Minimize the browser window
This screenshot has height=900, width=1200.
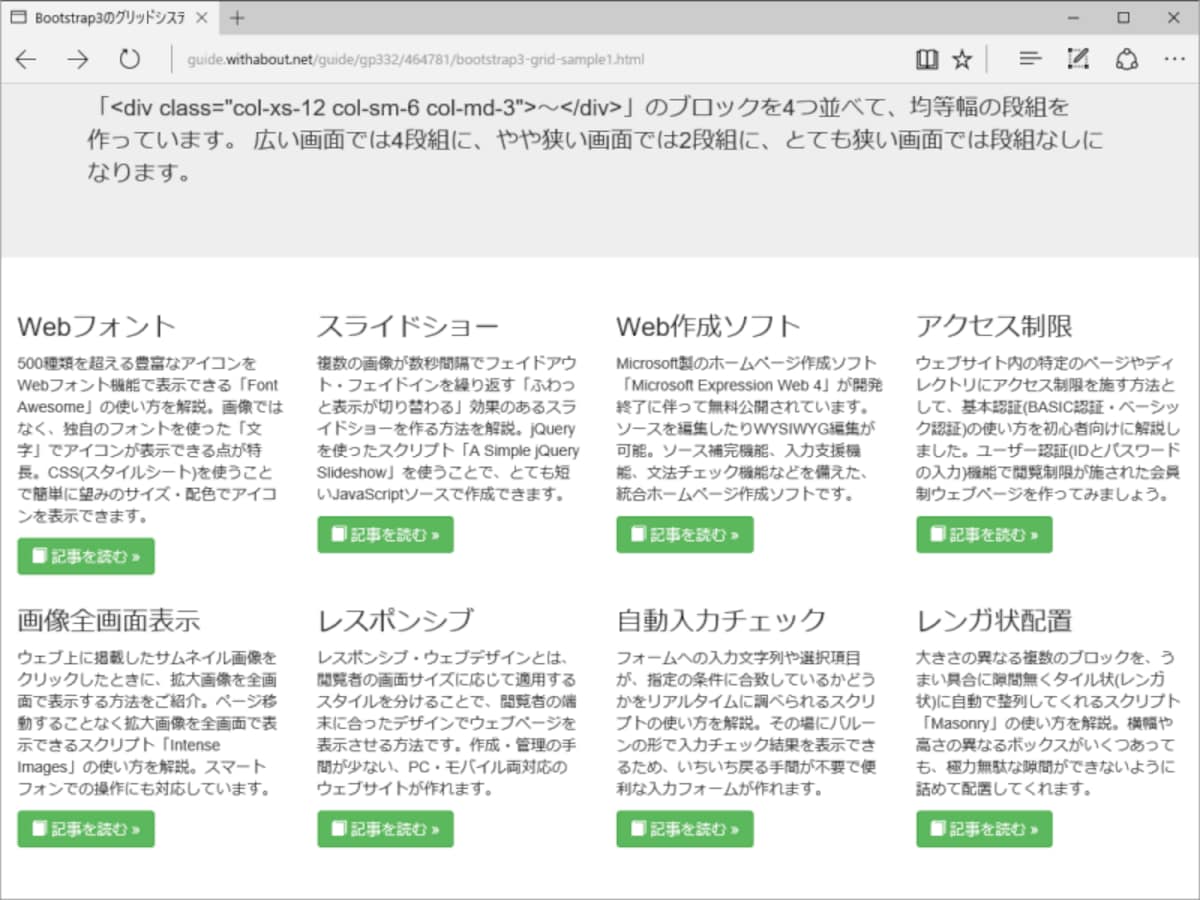point(1071,18)
